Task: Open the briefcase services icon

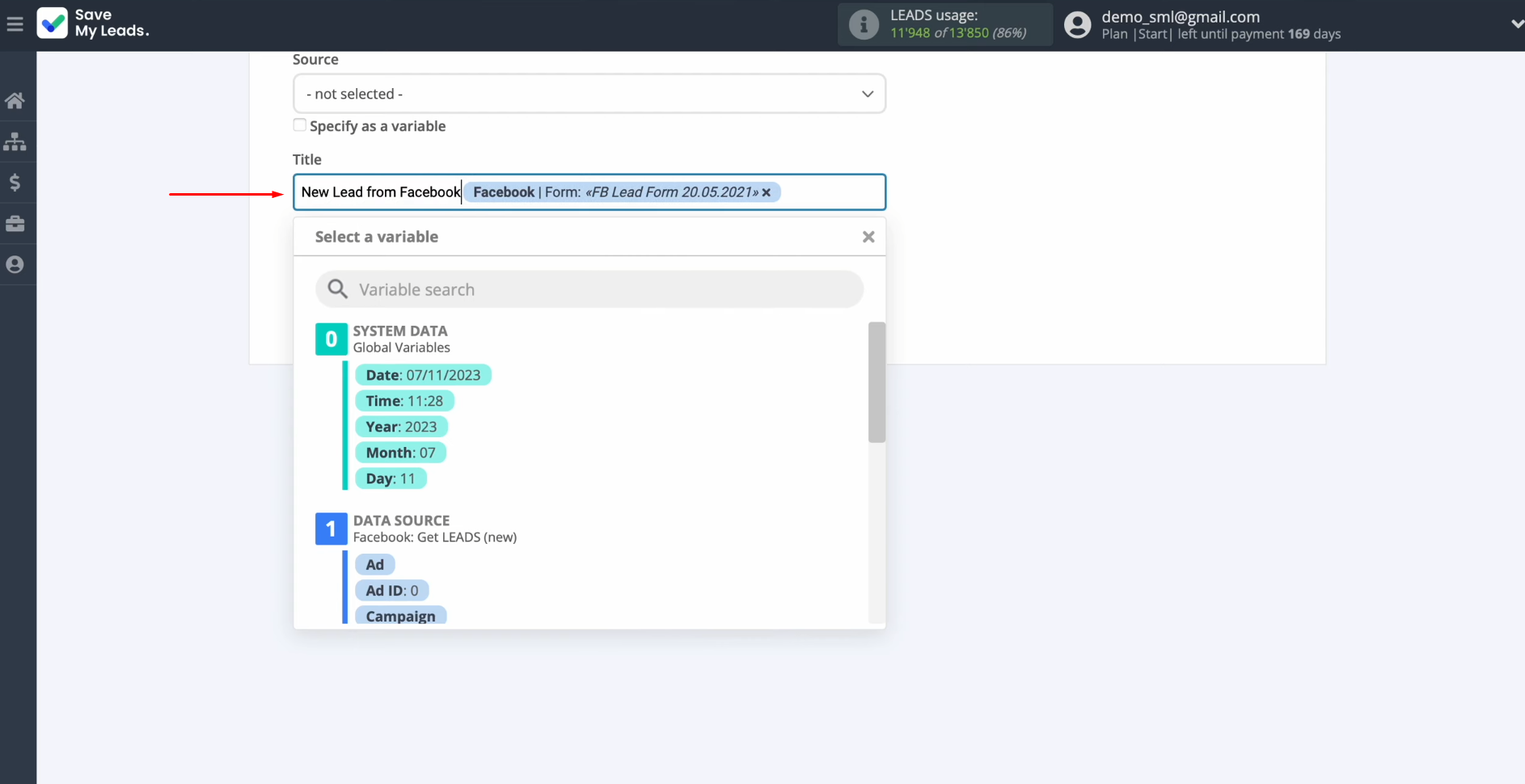Action: 15,224
